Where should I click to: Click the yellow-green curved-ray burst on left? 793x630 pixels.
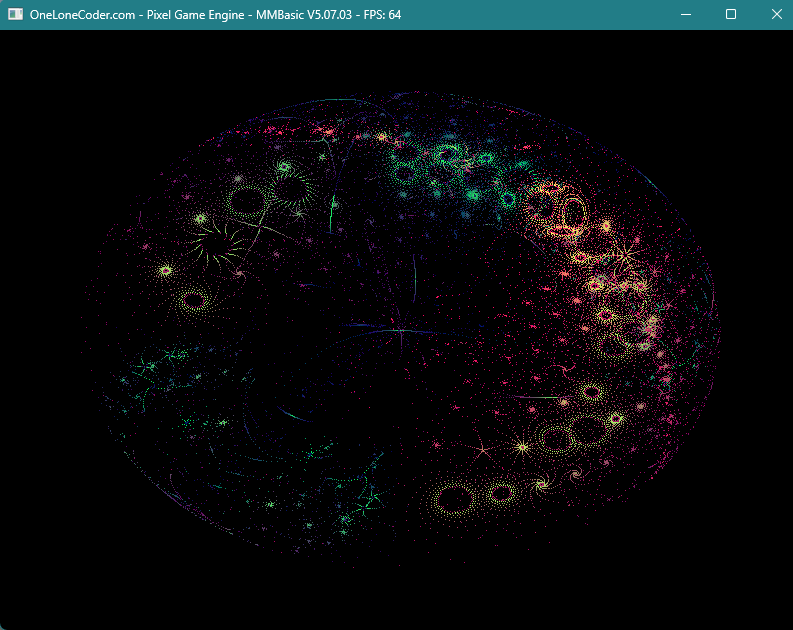(x=213, y=240)
